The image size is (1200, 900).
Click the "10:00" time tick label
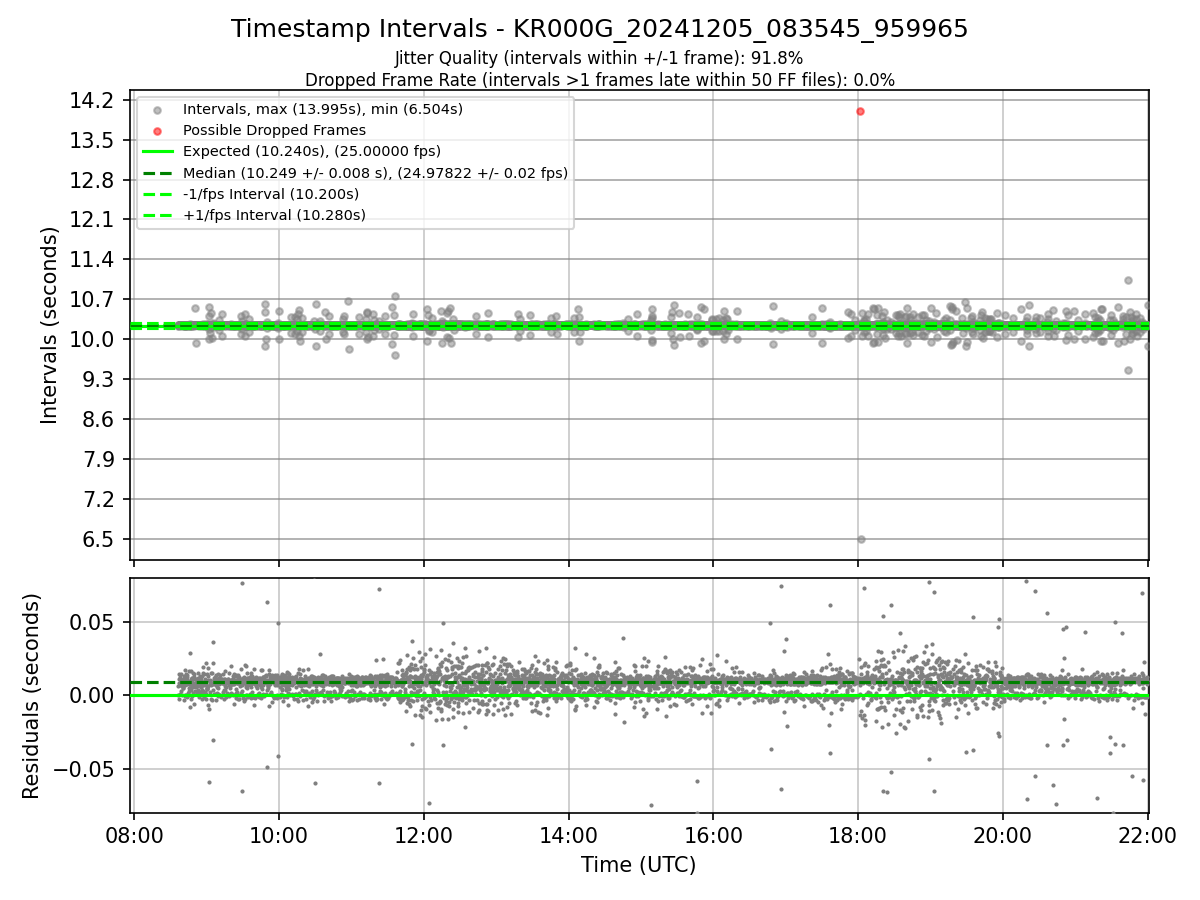click(x=279, y=836)
